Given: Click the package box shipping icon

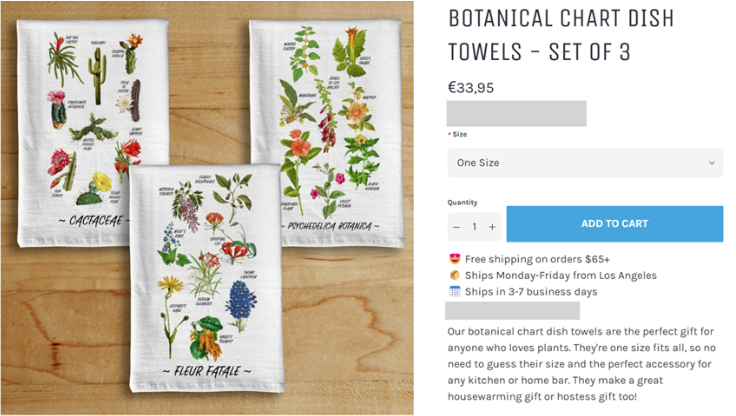Looking at the screenshot, I should (454, 275).
